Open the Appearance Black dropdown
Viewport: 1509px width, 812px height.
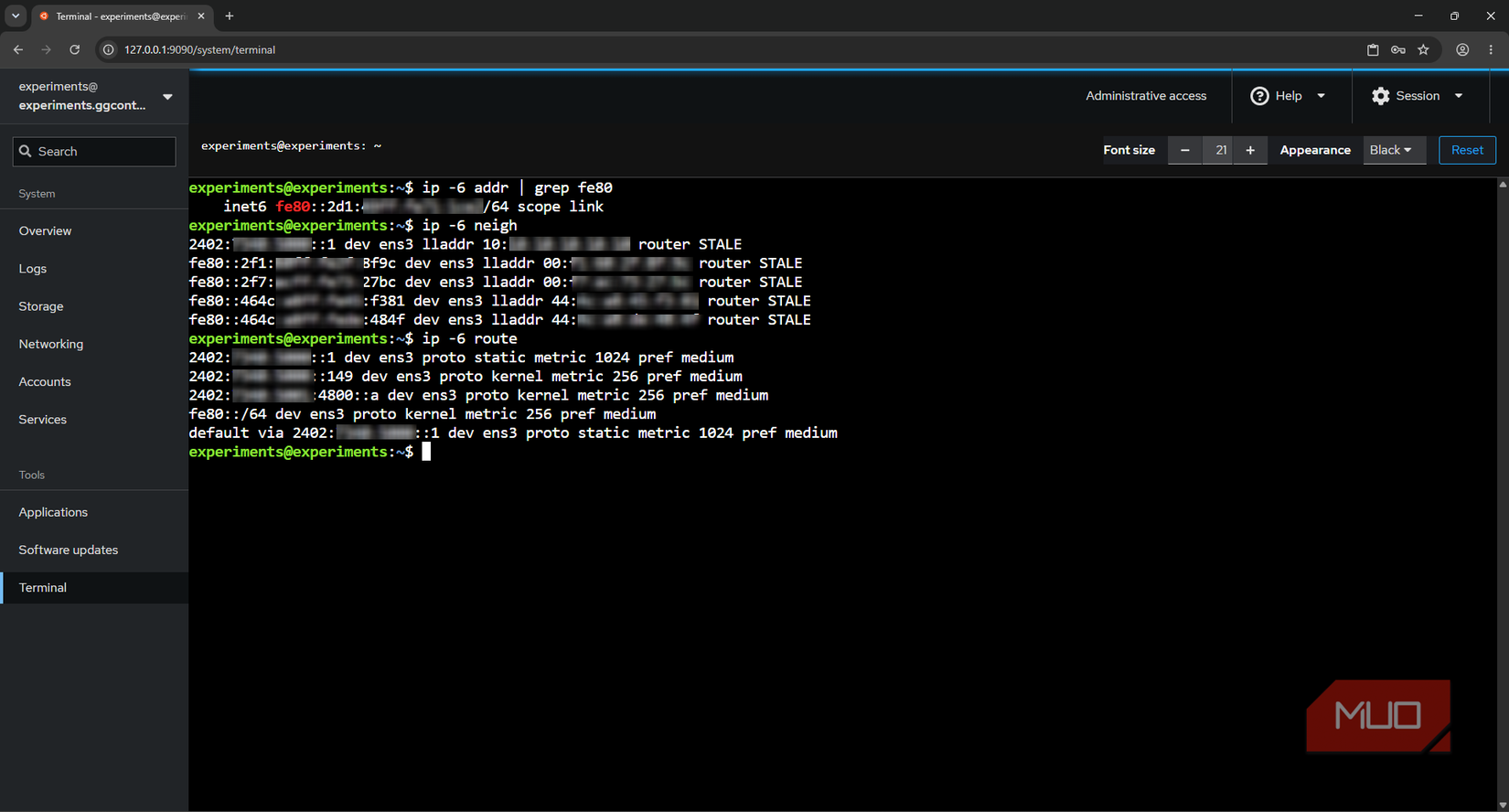[1394, 150]
